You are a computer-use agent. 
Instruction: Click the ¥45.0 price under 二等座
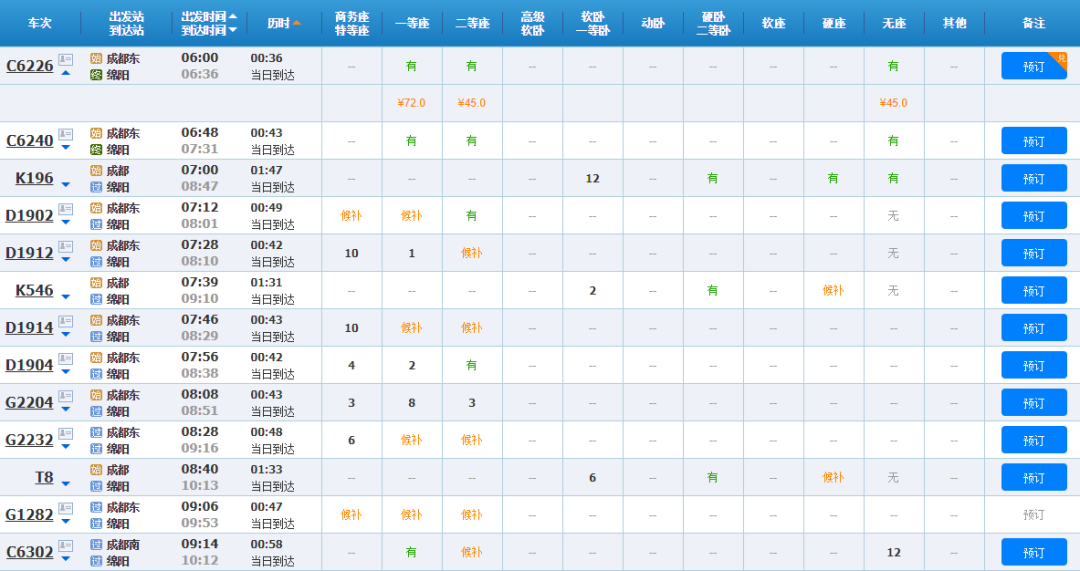click(472, 103)
